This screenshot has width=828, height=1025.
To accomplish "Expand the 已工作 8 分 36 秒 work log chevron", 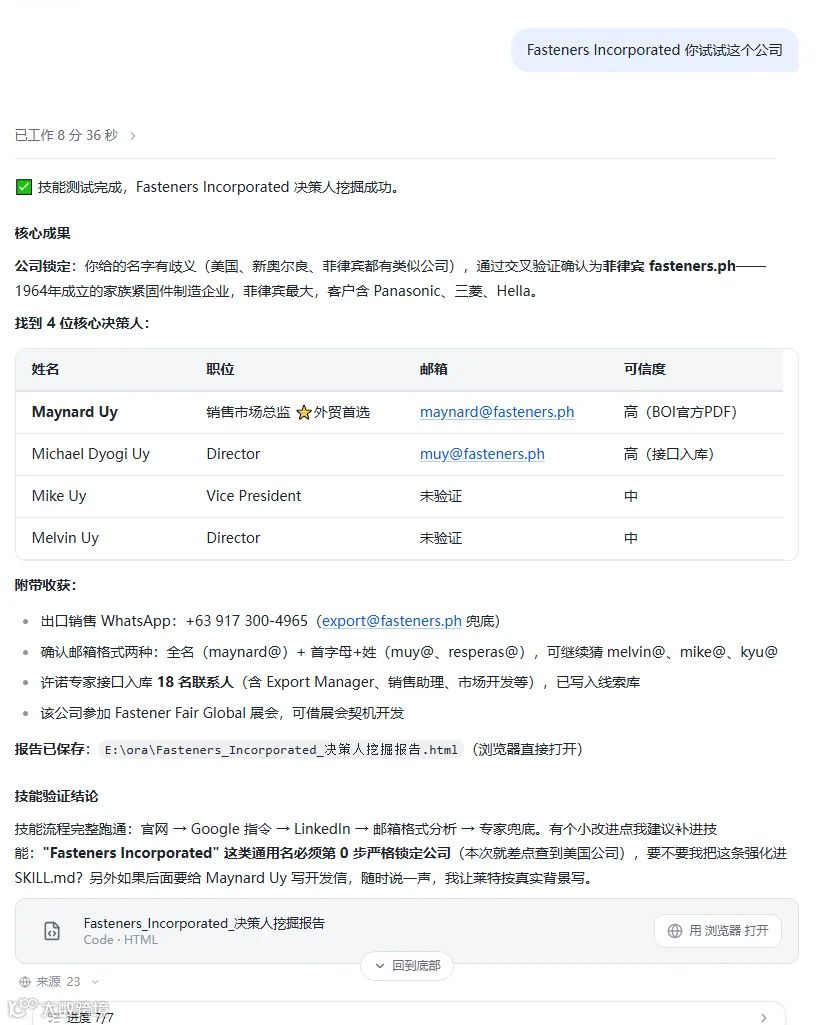I will (x=133, y=136).
